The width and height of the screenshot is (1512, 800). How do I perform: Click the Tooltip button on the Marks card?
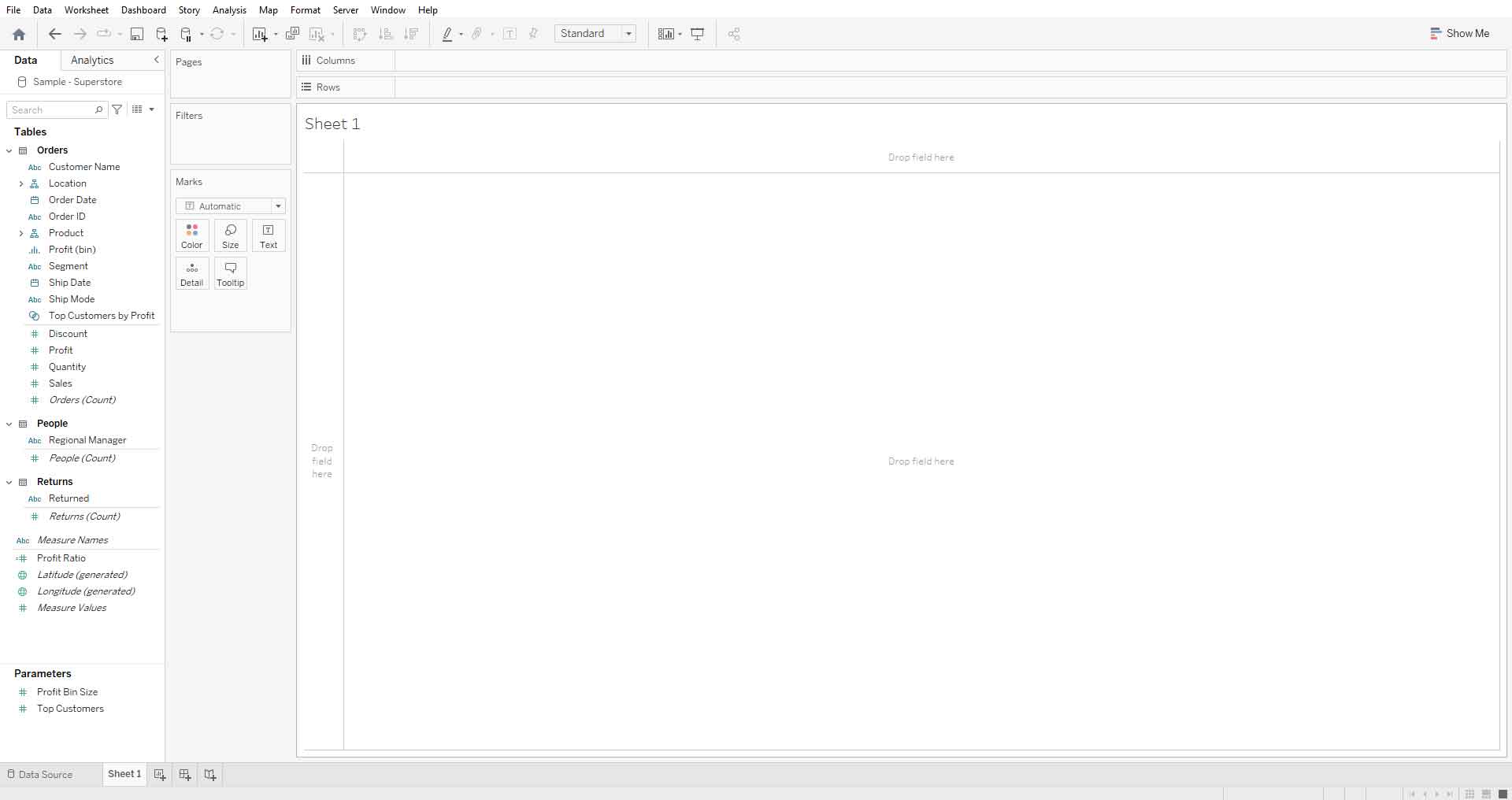pos(230,273)
